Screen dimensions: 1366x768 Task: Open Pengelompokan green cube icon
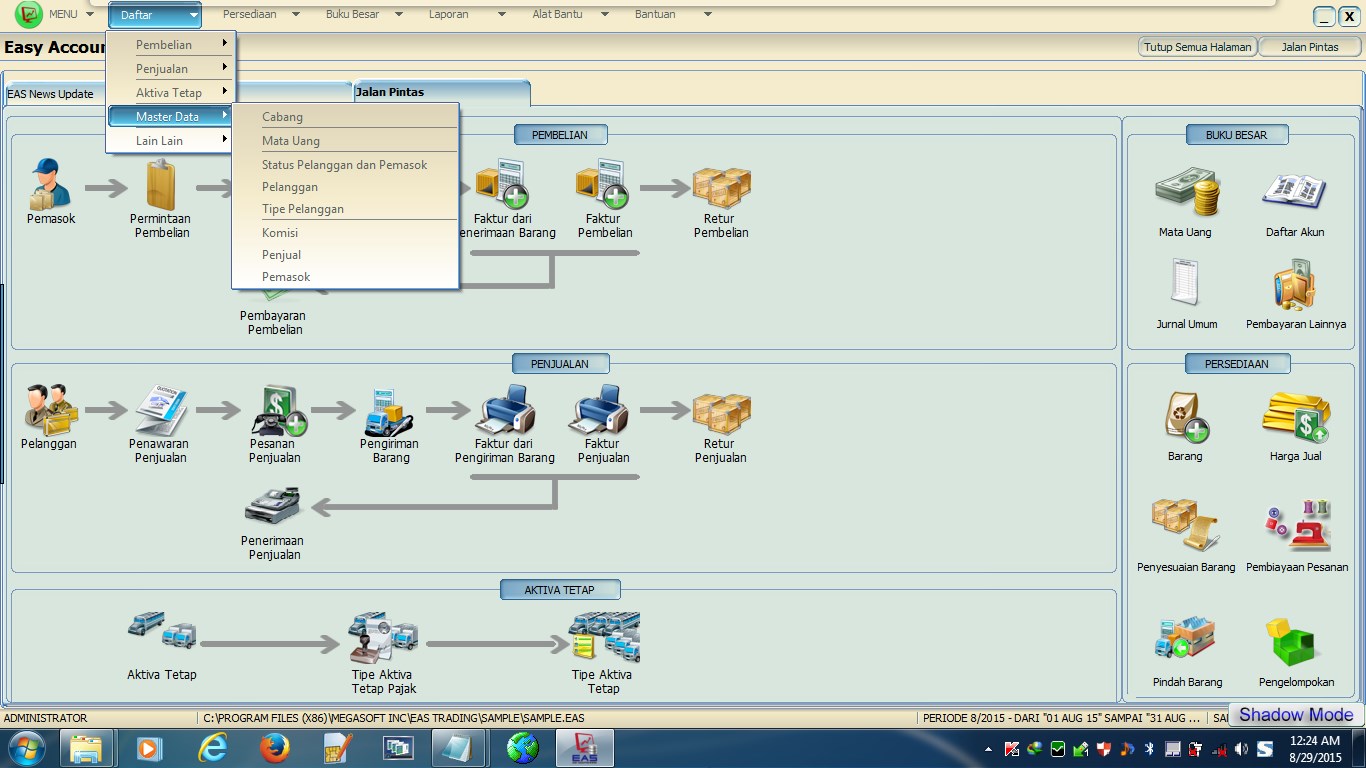pos(1294,642)
